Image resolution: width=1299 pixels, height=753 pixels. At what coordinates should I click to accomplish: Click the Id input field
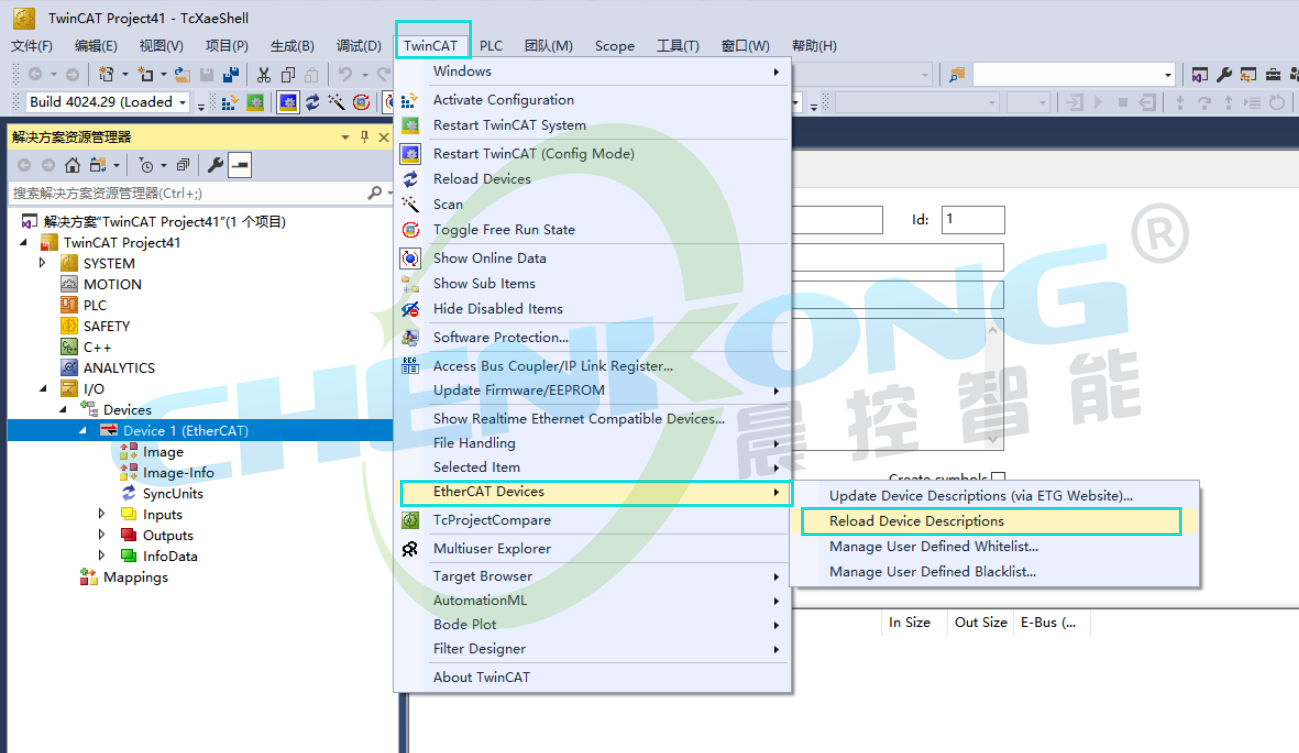point(973,220)
